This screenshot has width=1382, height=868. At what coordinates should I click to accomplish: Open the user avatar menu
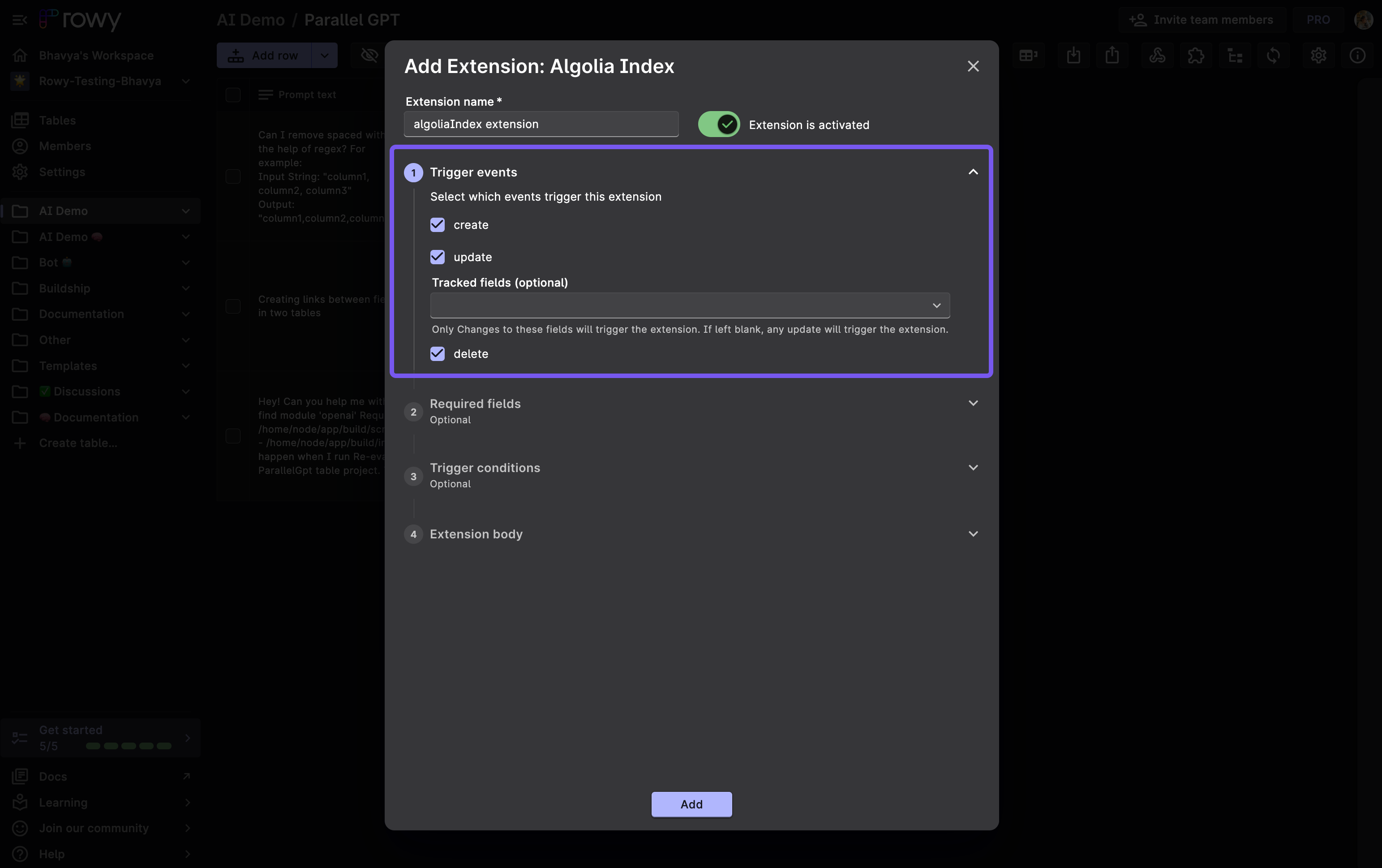click(1363, 20)
